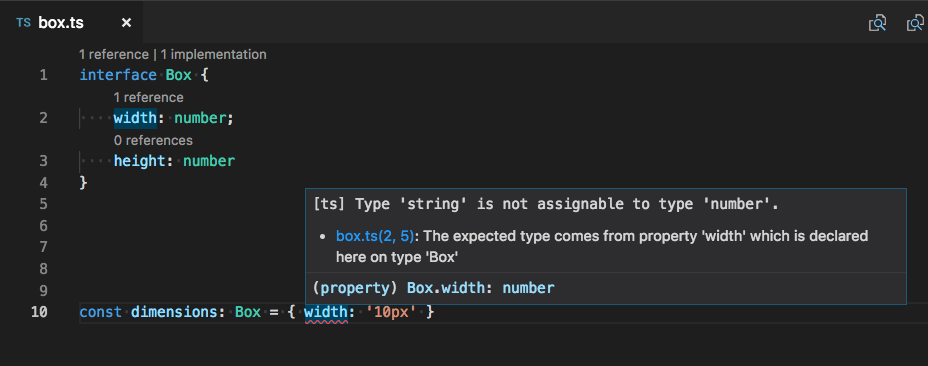The height and width of the screenshot is (366, 928).
Task: Click the '1 reference' CodeLens above interface
Action: click(x=114, y=54)
